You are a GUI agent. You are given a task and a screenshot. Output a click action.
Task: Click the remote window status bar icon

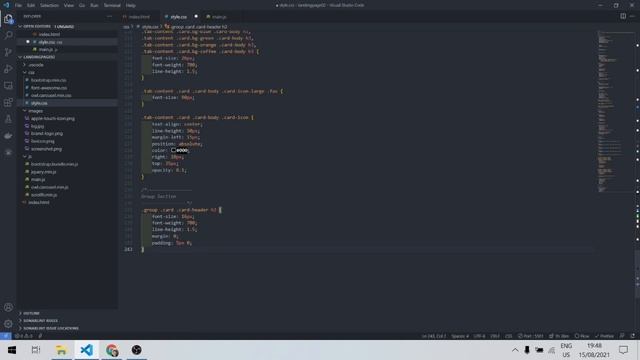[x=5, y=336]
